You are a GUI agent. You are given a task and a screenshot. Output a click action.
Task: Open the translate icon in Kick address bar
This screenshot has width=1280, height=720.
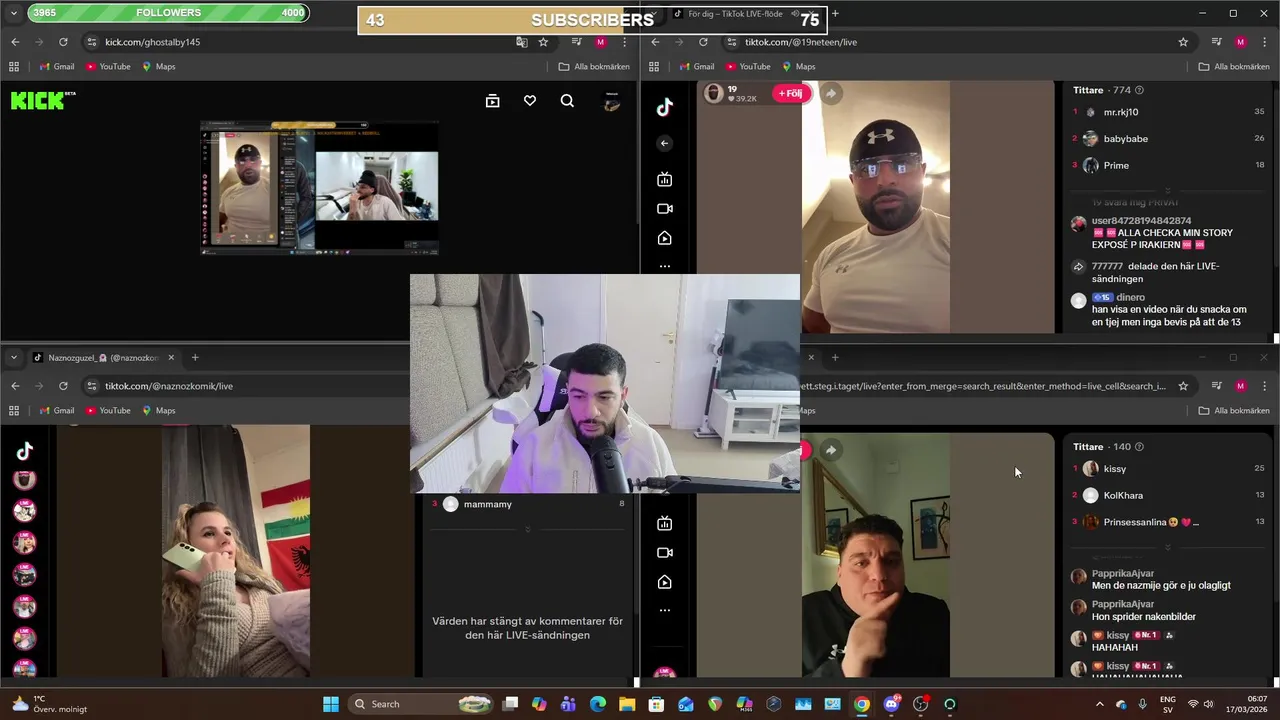click(x=521, y=42)
